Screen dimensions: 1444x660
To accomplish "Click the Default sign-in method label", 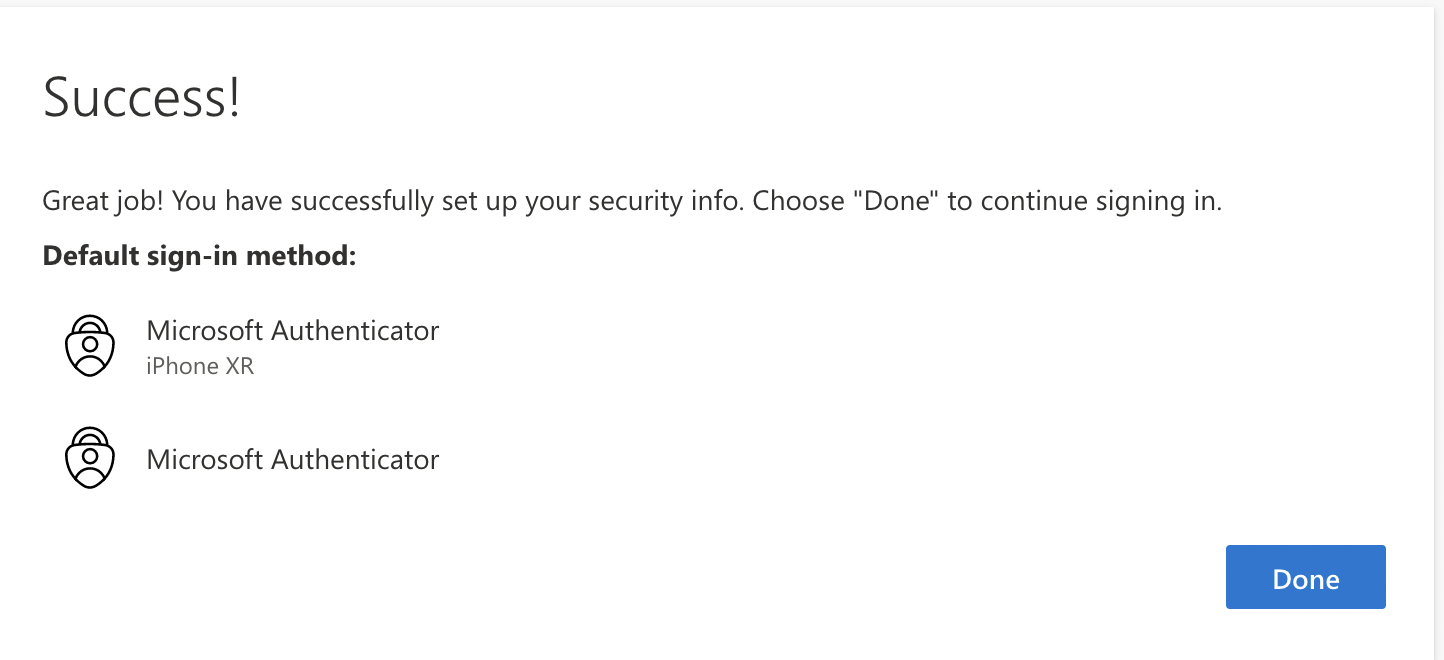I will click(x=200, y=256).
